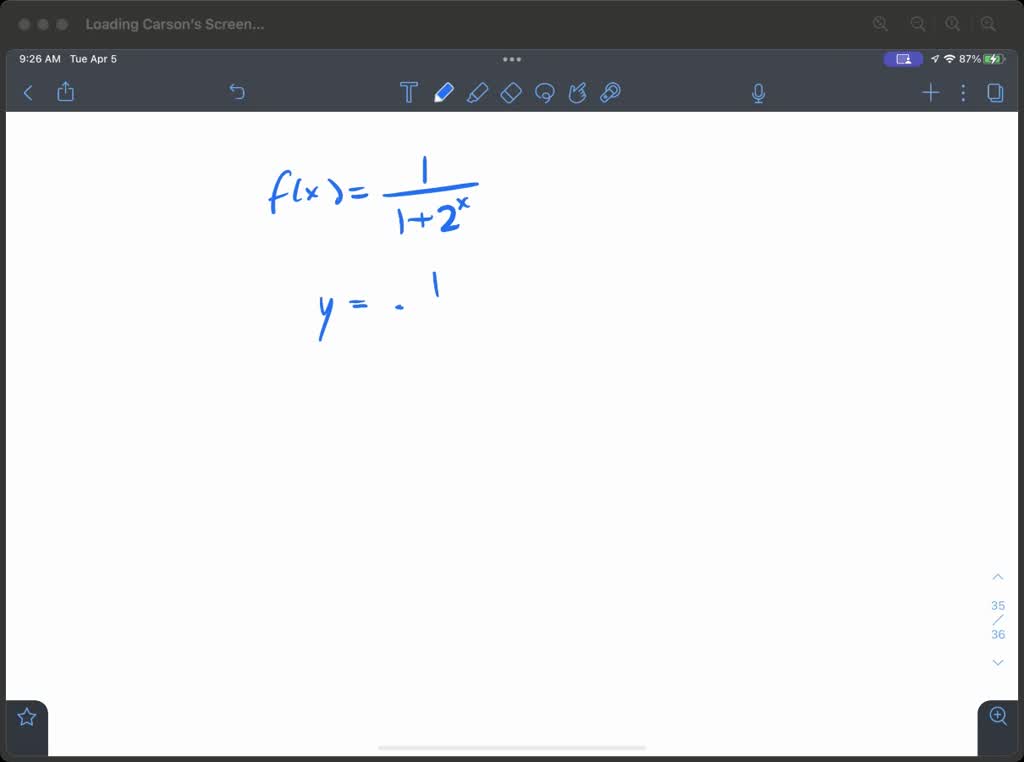1024x762 pixels.
Task: Go to previous page with up chevron
Action: click(997, 576)
